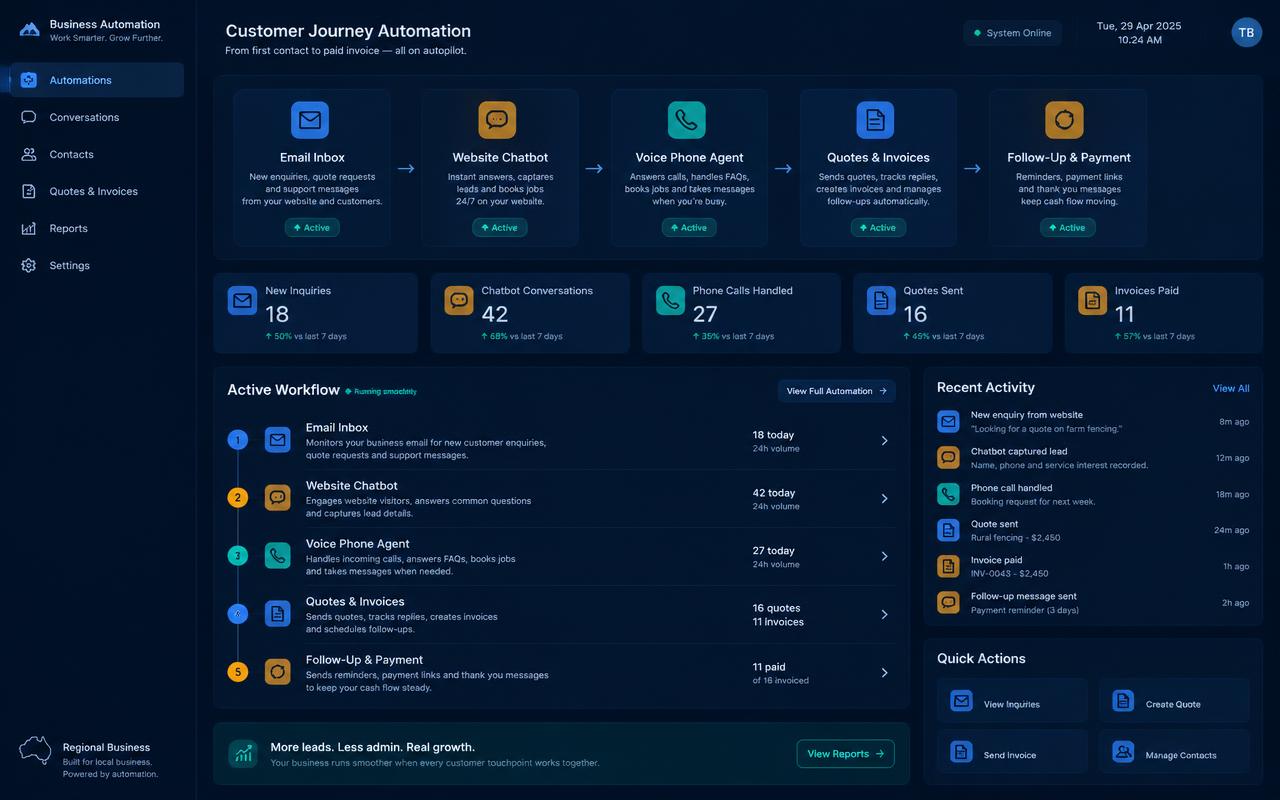This screenshot has width=1280, height=800.
Task: Click the date and time display
Action: tap(1139, 33)
